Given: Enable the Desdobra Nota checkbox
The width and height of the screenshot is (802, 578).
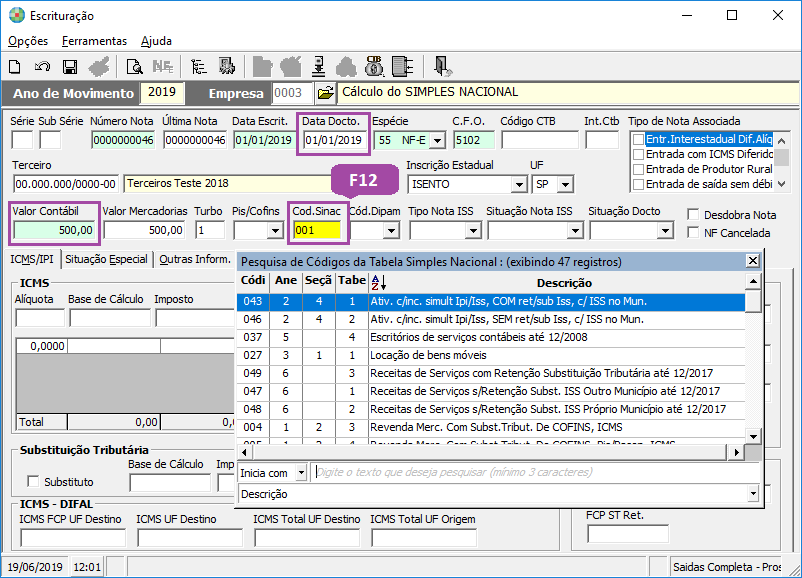Looking at the screenshot, I should (x=693, y=214).
